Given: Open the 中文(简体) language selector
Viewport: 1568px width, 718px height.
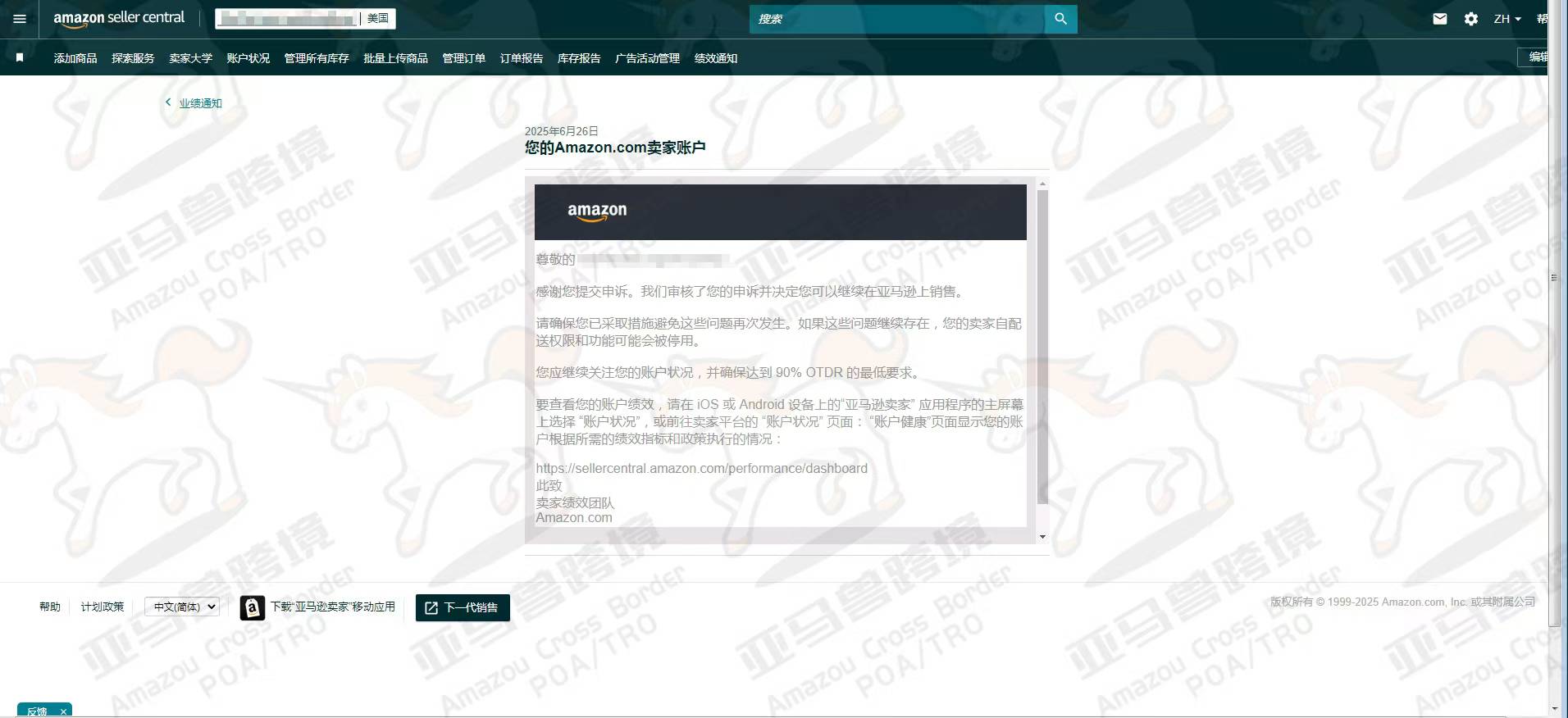Looking at the screenshot, I should click(x=182, y=607).
